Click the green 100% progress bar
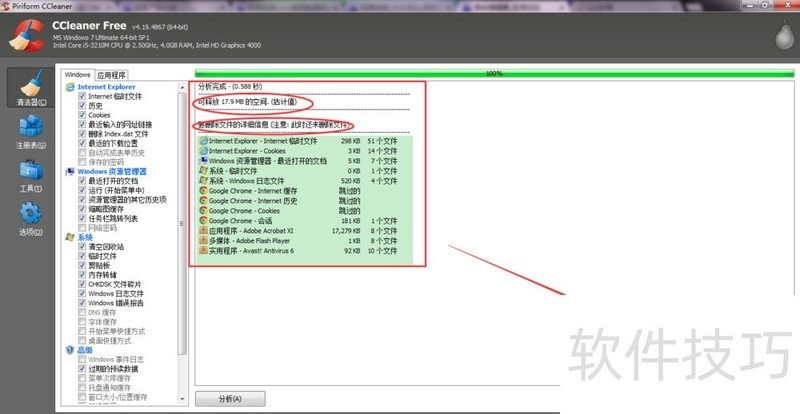Image resolution: width=800 pixels, height=414 pixels. point(494,74)
